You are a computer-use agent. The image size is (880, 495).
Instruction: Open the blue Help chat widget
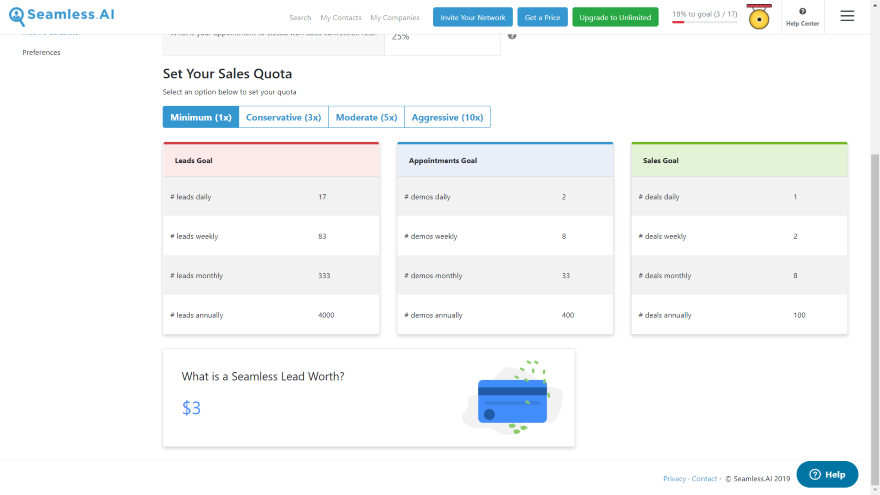tap(827, 474)
